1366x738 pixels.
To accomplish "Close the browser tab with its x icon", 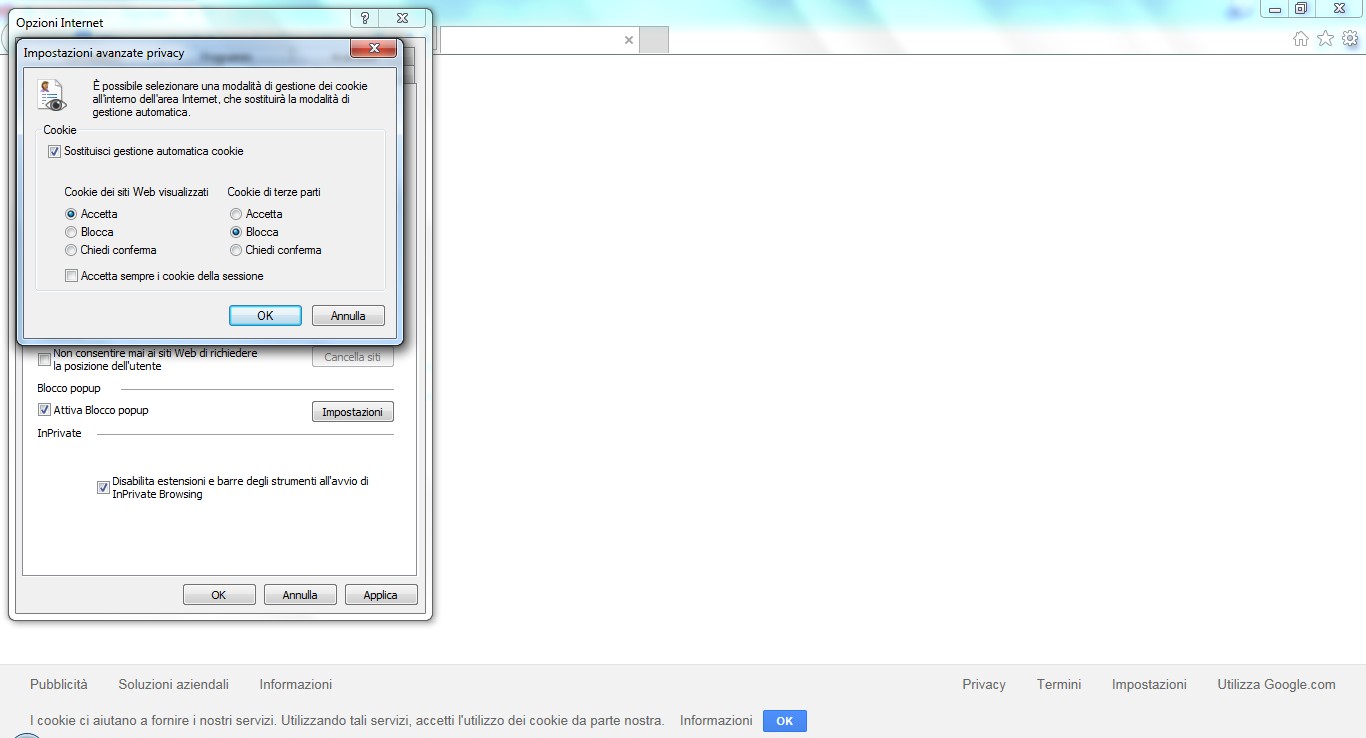I will click(628, 40).
